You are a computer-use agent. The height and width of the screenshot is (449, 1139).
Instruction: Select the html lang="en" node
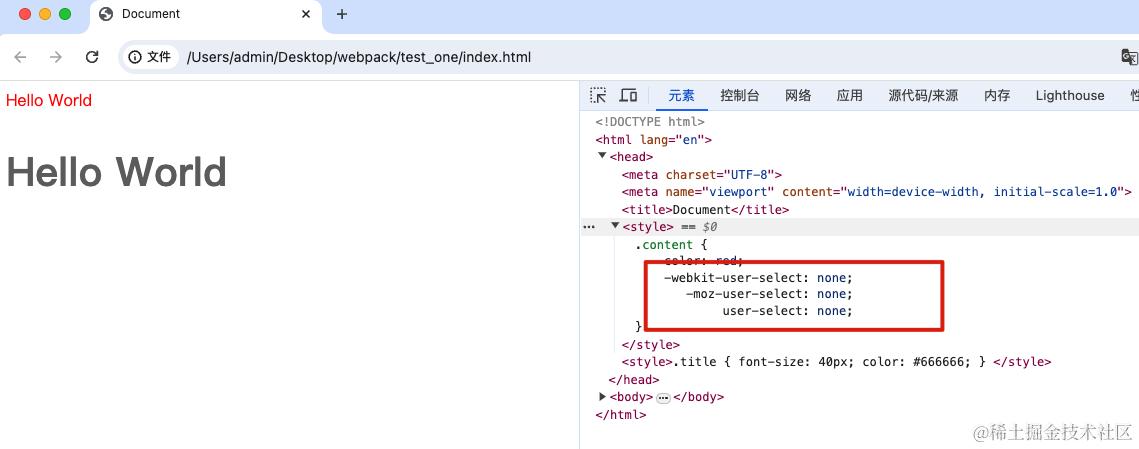[654, 139]
